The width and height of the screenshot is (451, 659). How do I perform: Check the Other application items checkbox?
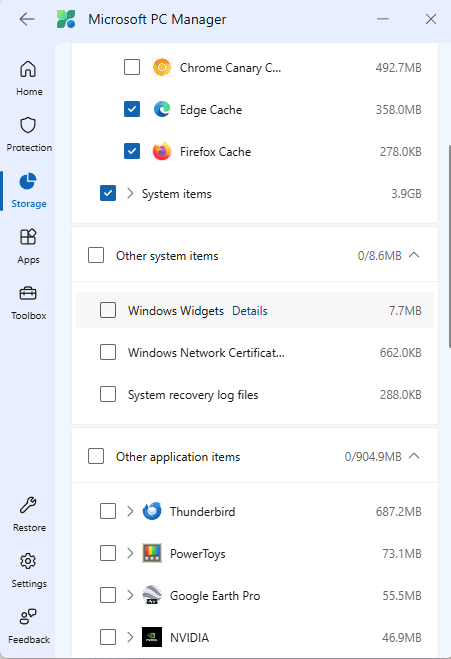pyautogui.click(x=96, y=456)
